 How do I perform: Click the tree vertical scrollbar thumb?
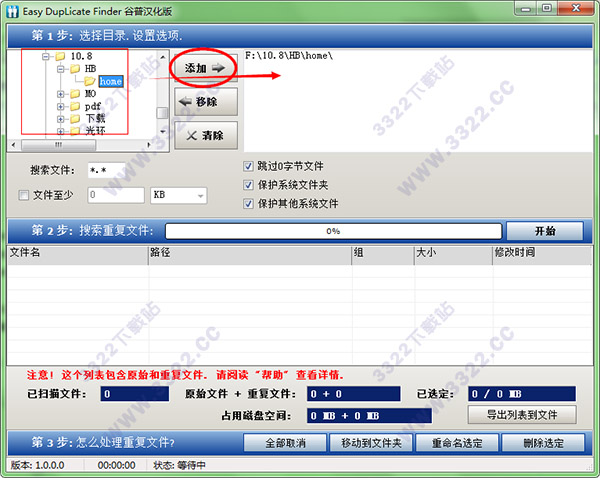162,113
